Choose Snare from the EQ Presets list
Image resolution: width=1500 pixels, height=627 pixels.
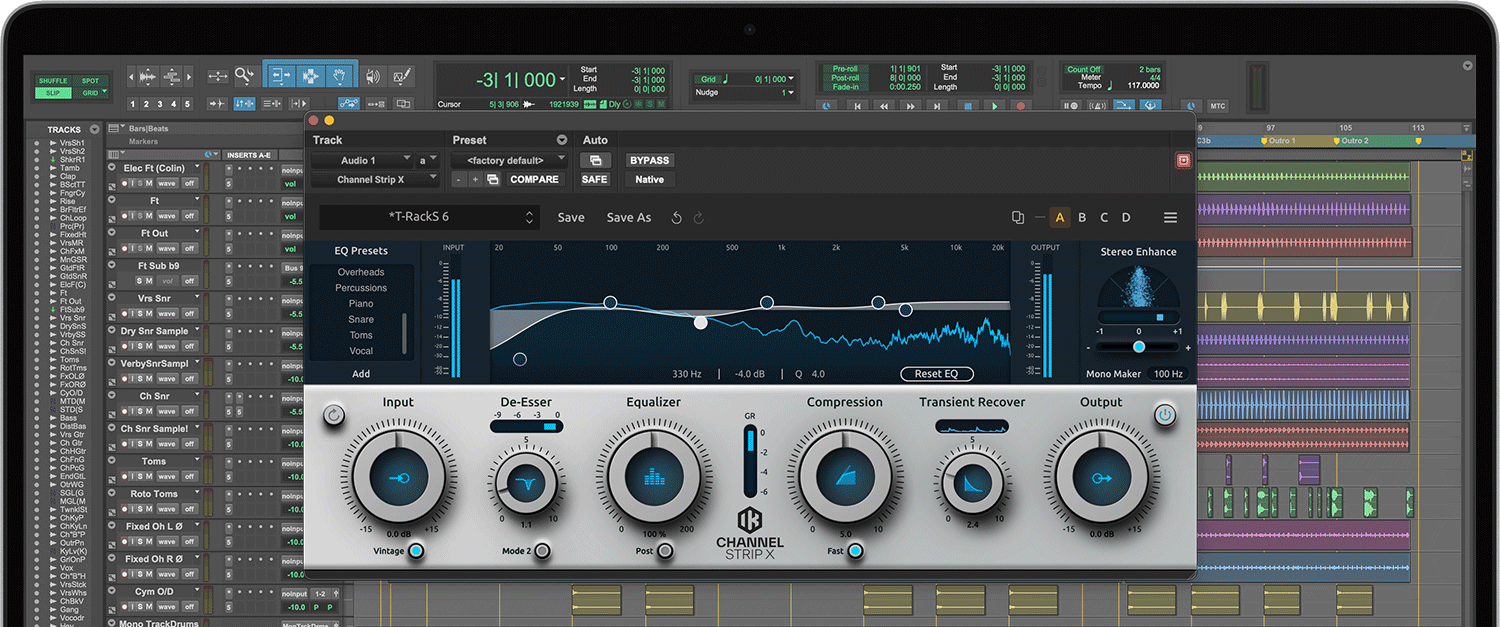pyautogui.click(x=361, y=320)
